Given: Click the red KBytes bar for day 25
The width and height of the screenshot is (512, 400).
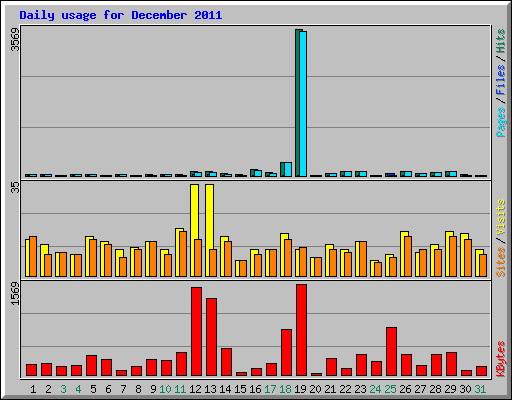Looking at the screenshot, I should tap(391, 352).
